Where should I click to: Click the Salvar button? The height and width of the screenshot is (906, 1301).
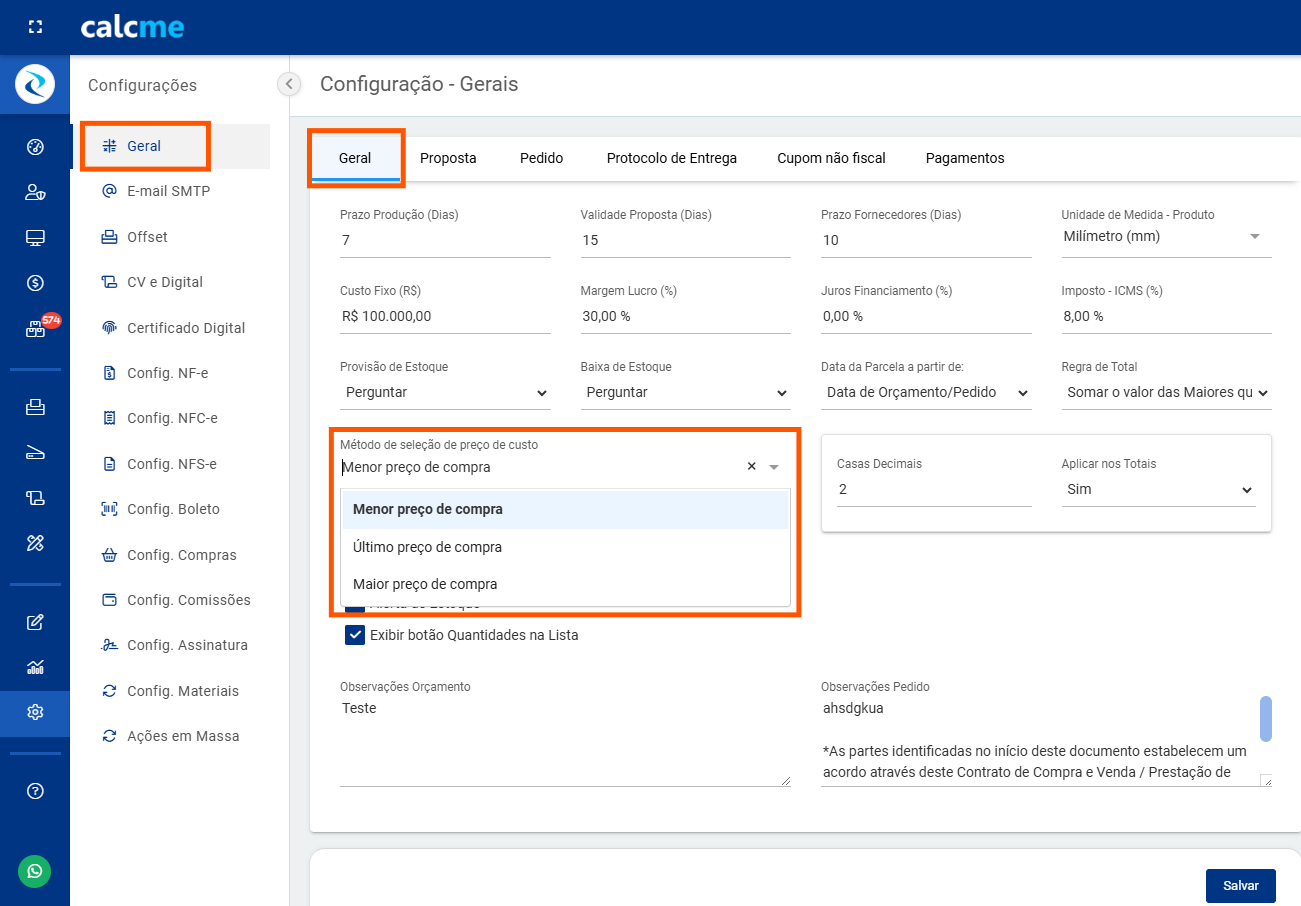[1240, 885]
